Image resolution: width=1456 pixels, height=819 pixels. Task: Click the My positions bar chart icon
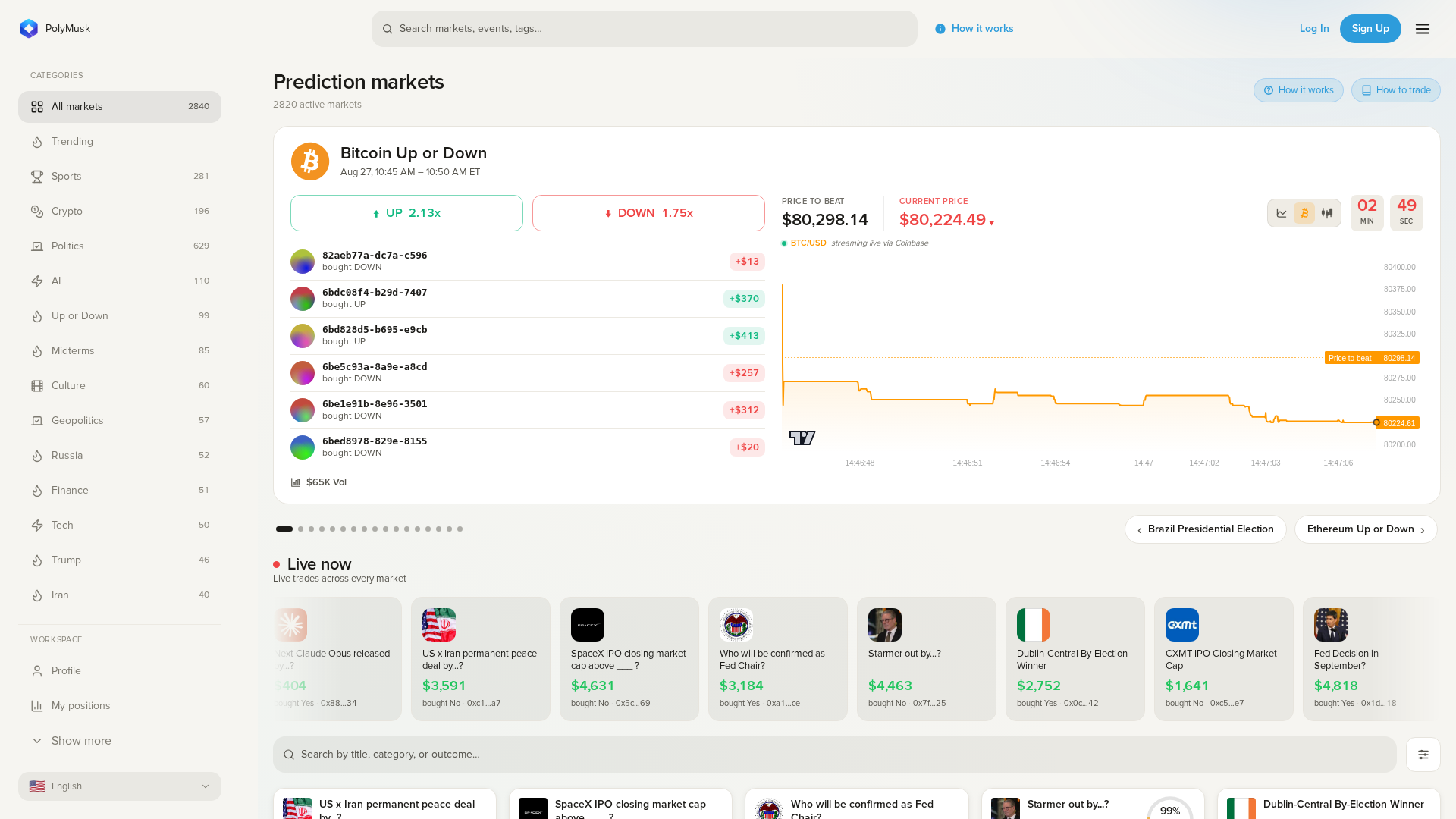[x=37, y=706]
